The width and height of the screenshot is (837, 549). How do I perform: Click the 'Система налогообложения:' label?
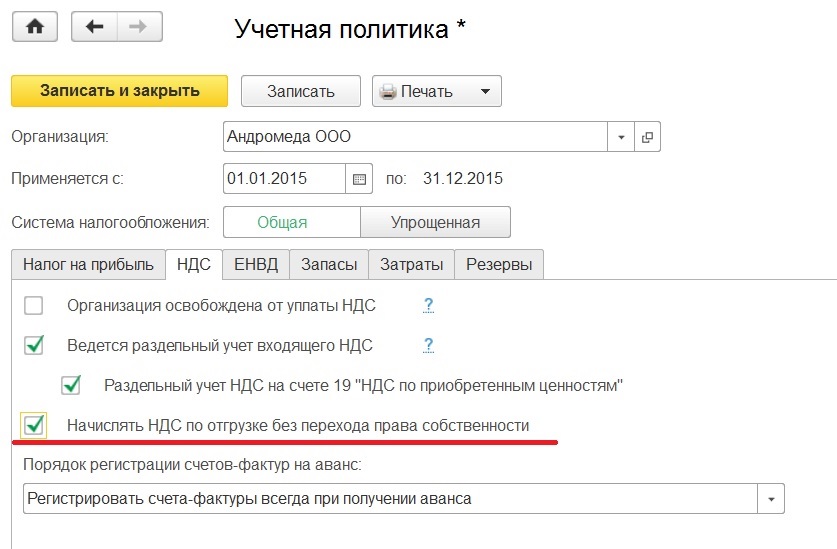[x=110, y=222]
